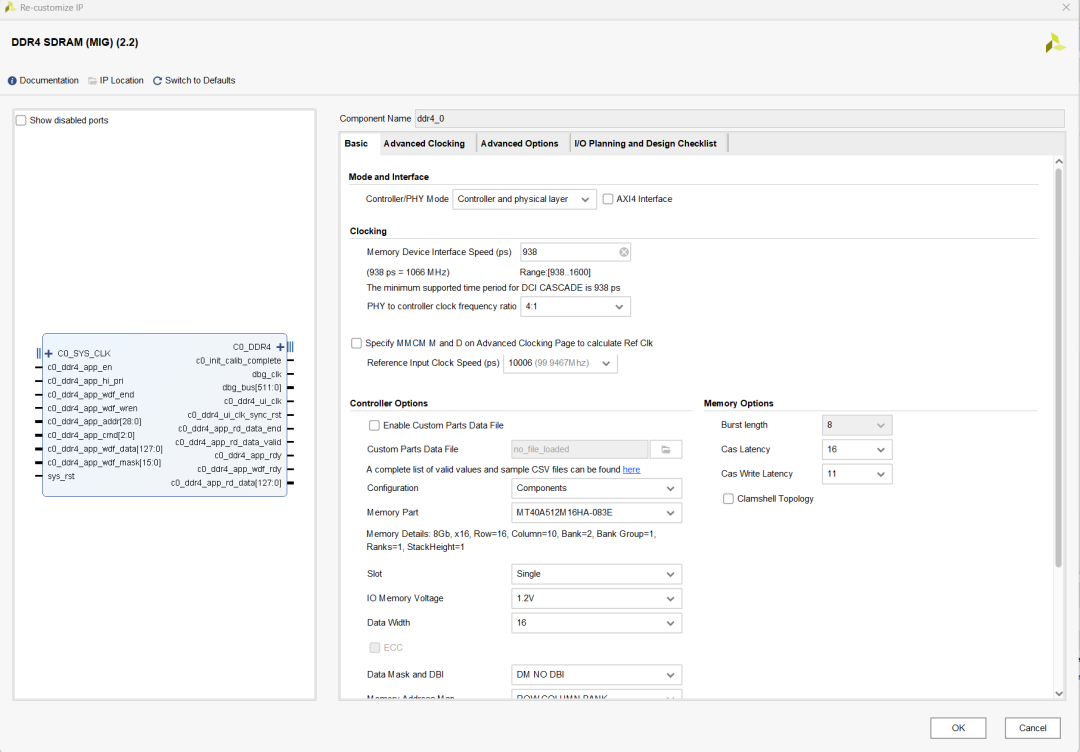Viewport: 1080px width, 752px height.
Task: Open the Cas Write Latency dropdown
Action: [857, 474]
